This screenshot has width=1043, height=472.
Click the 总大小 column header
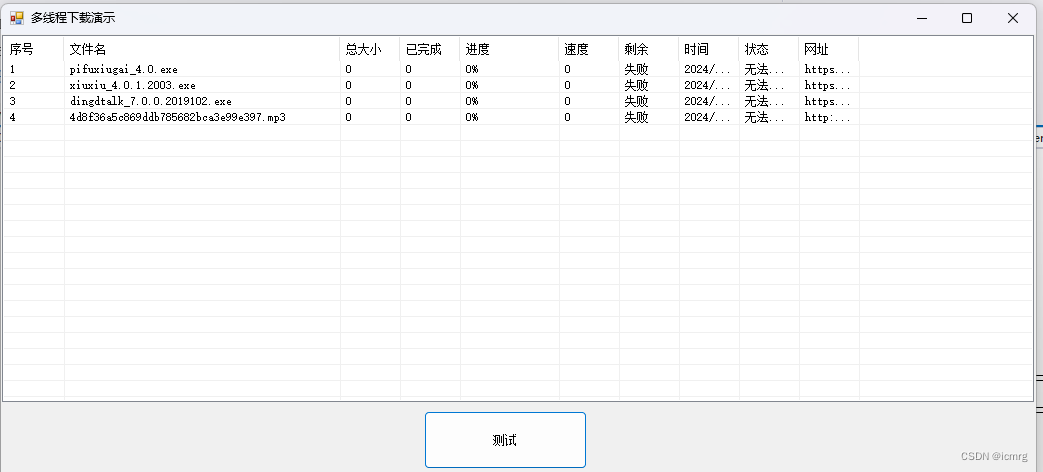(x=370, y=49)
